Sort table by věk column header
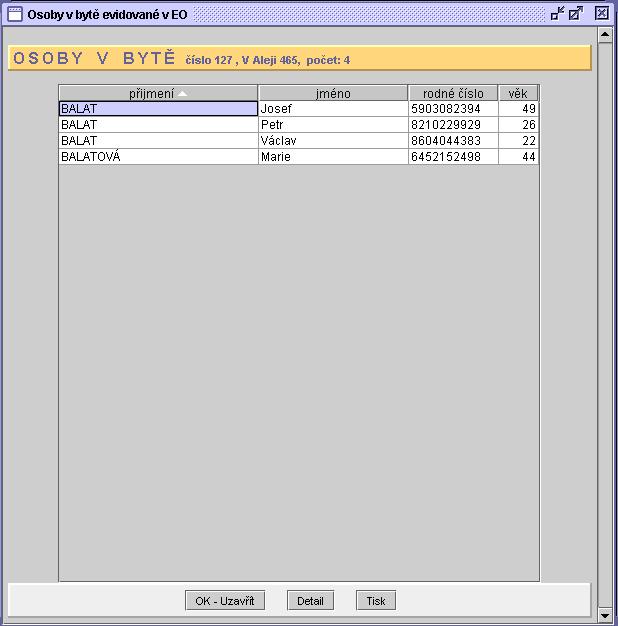The height and width of the screenshot is (626, 618). coord(518,93)
